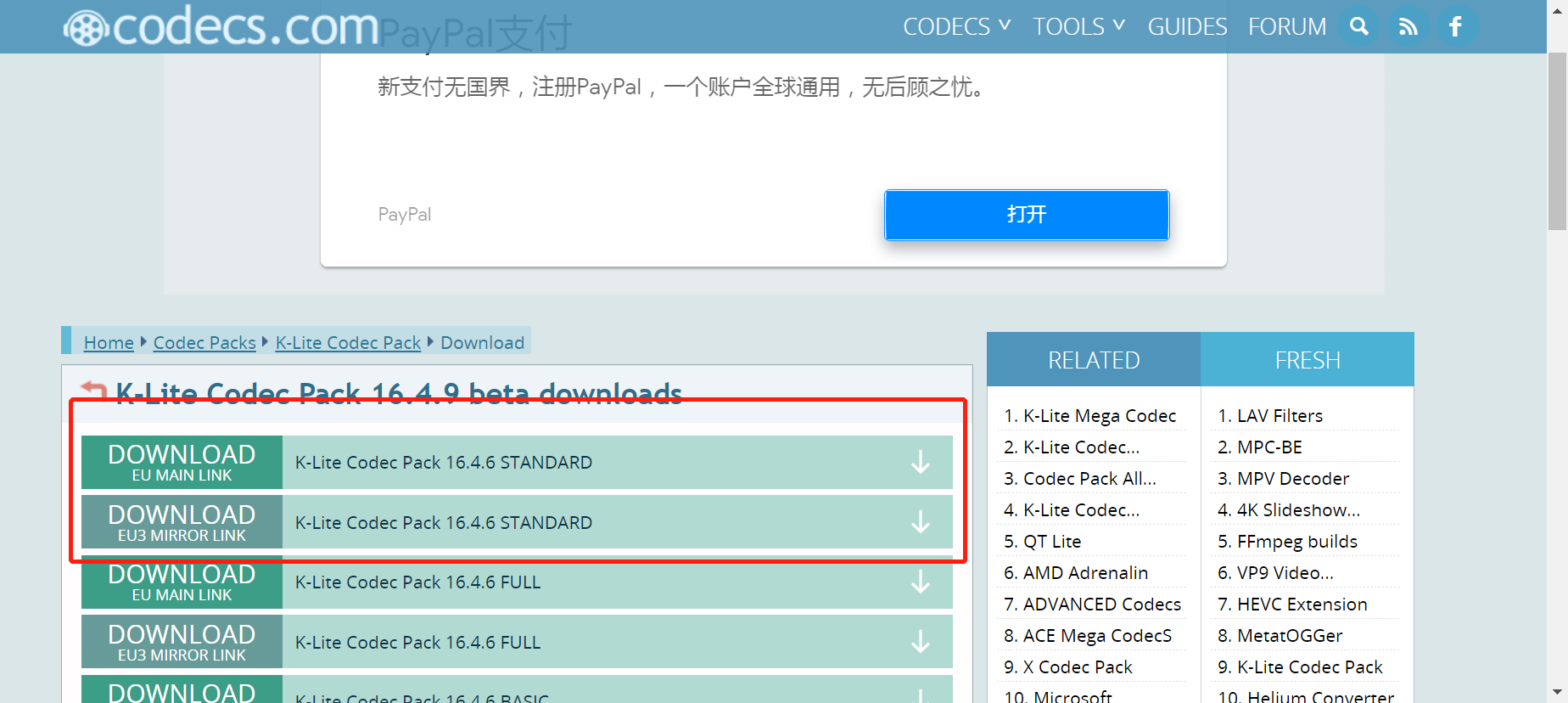1568x703 pixels.
Task: Click download arrow for EU3 mirror FULL row
Action: [921, 642]
